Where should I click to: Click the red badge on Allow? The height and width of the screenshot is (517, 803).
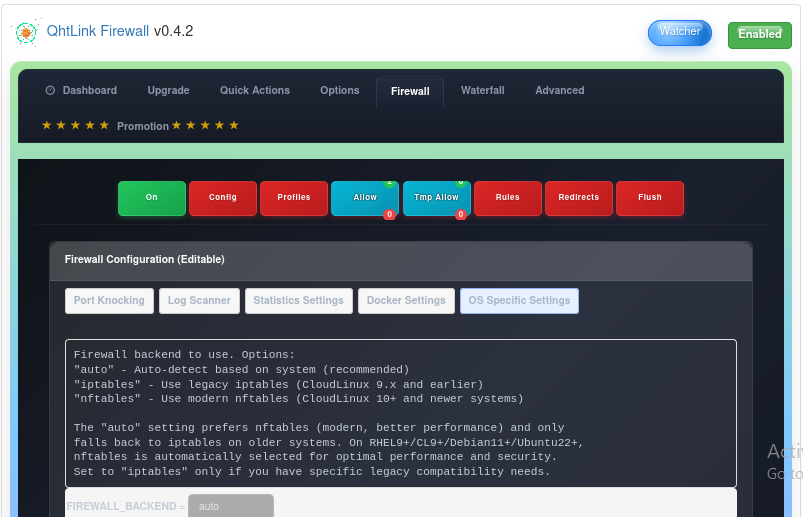(389, 214)
